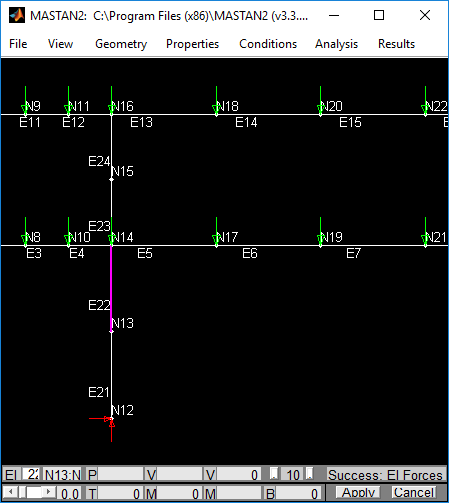Viewport: 449px width, 503px height.
Task: Open the View menu
Action: point(60,44)
